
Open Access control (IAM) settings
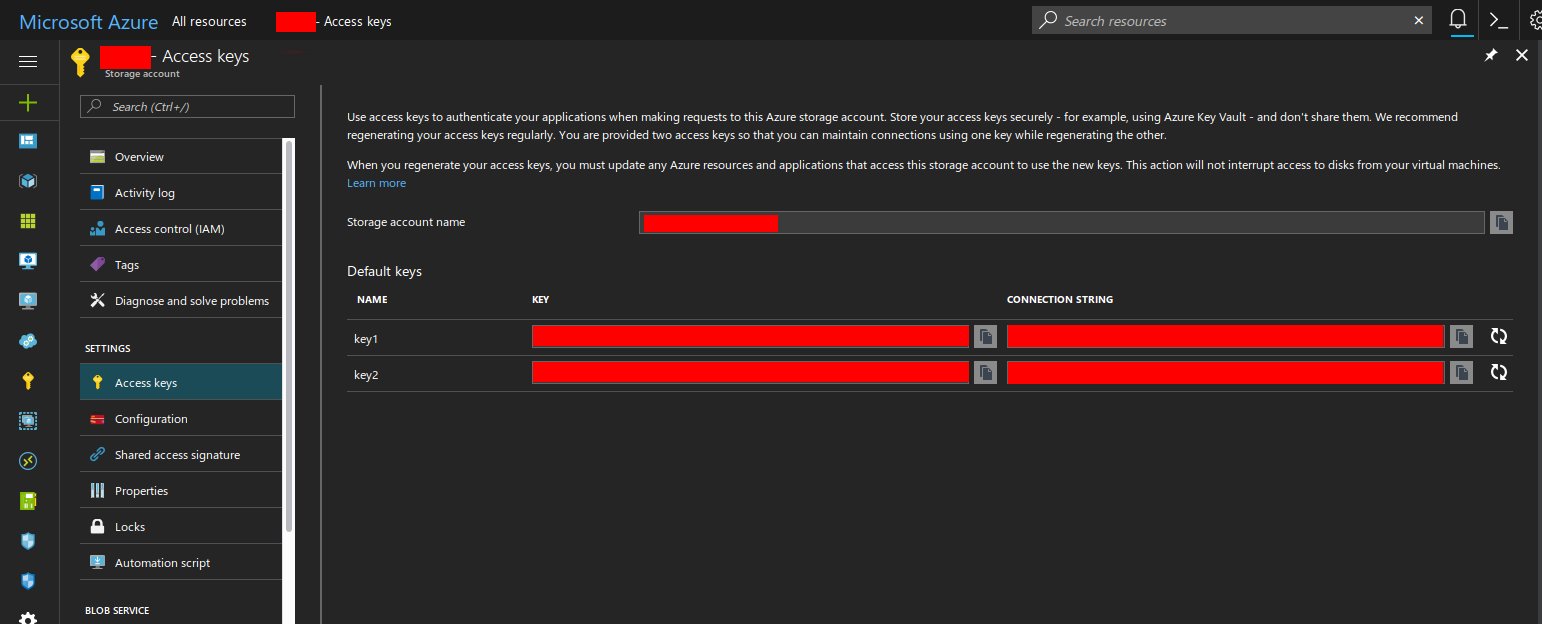[168, 228]
